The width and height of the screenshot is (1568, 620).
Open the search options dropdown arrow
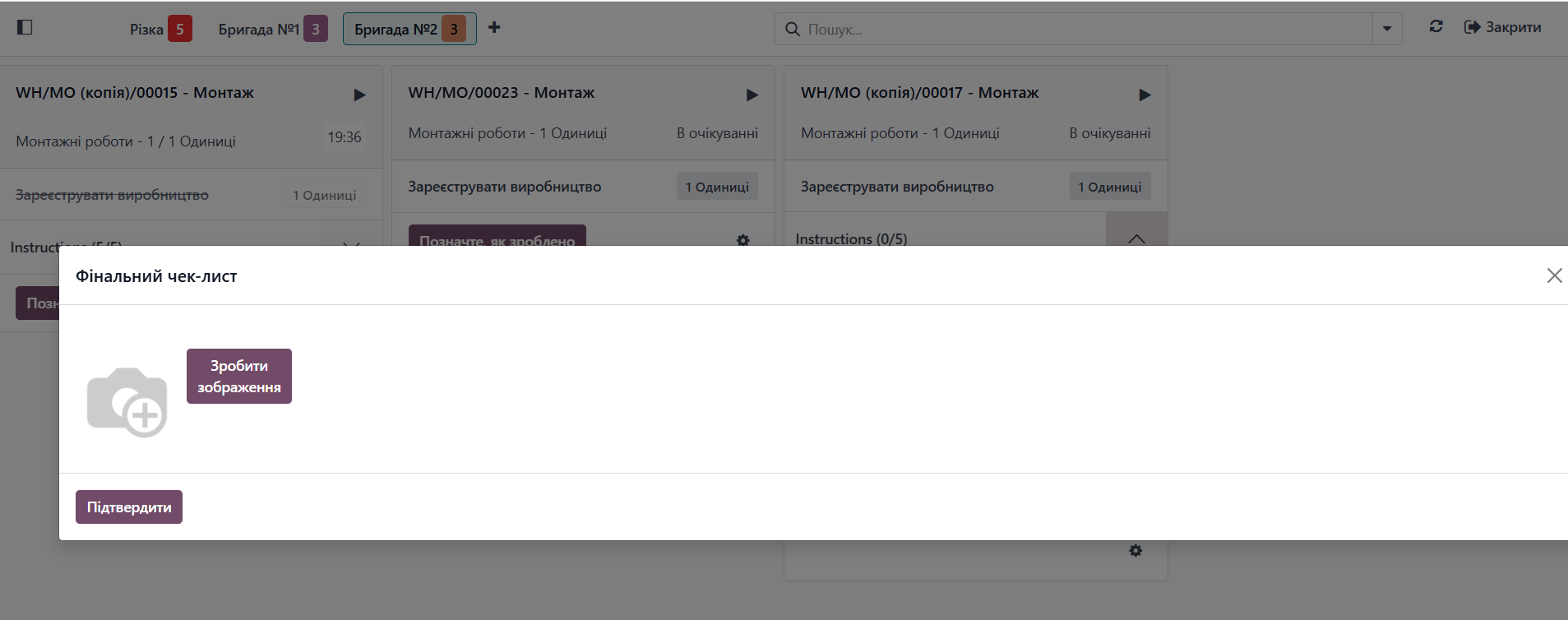[1387, 29]
